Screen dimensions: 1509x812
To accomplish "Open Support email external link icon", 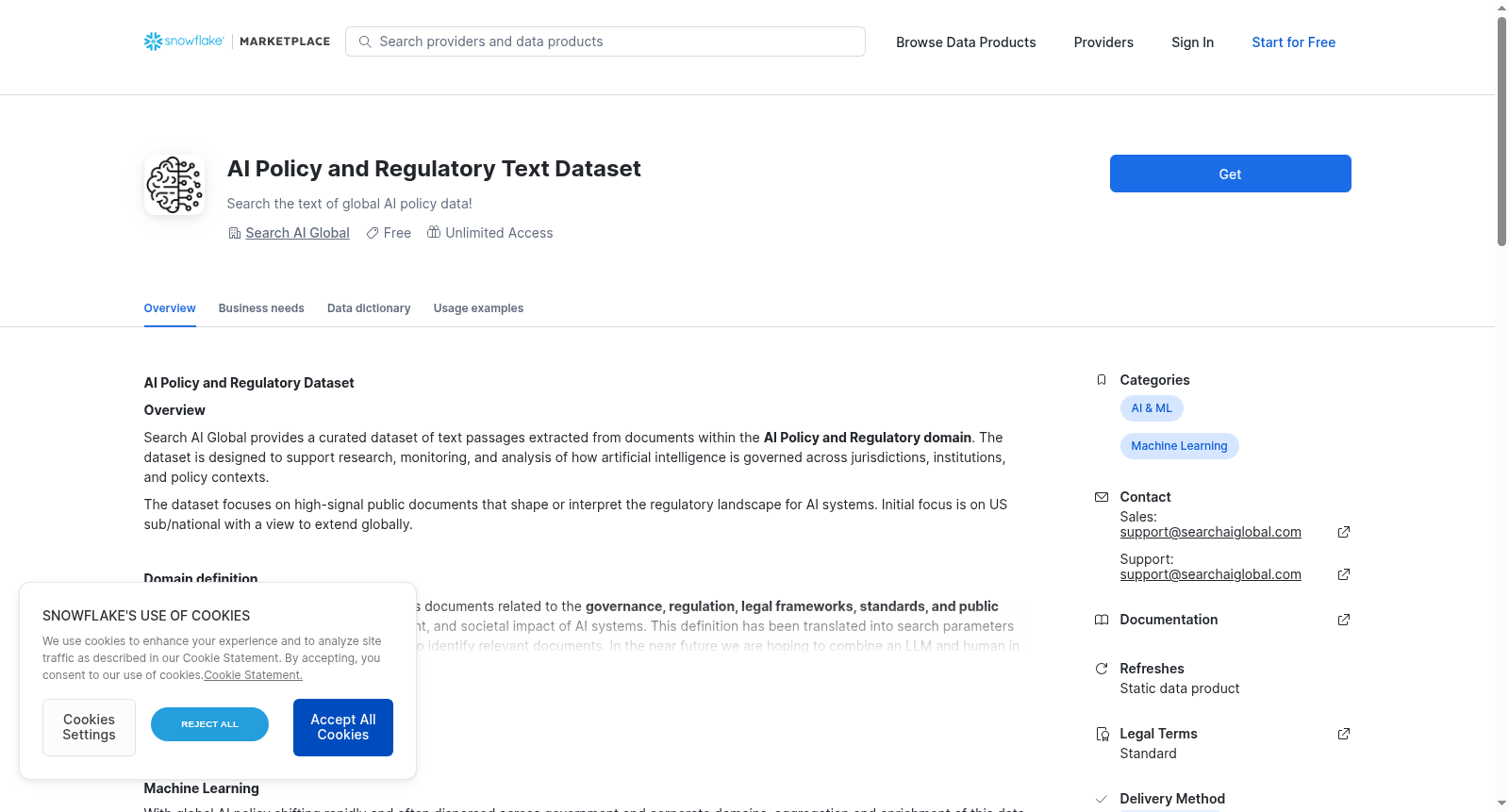I will tap(1344, 574).
